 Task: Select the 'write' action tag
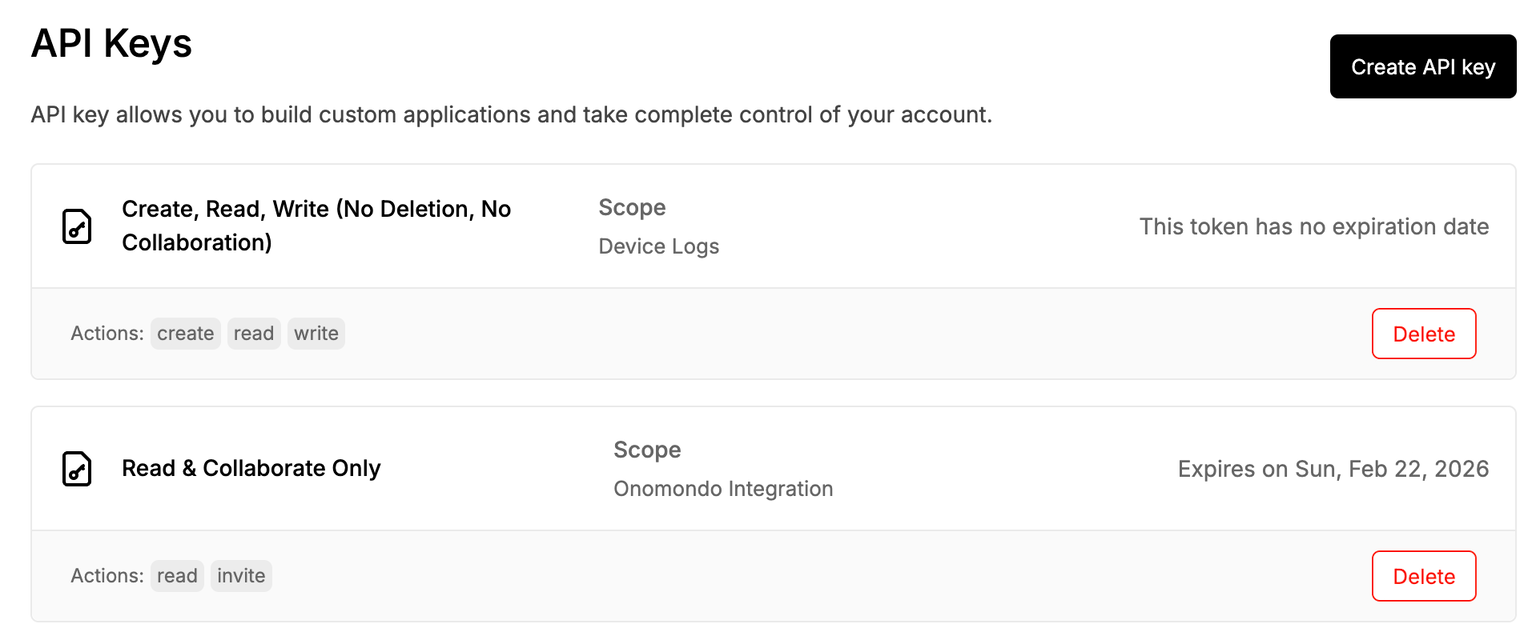[x=316, y=334]
